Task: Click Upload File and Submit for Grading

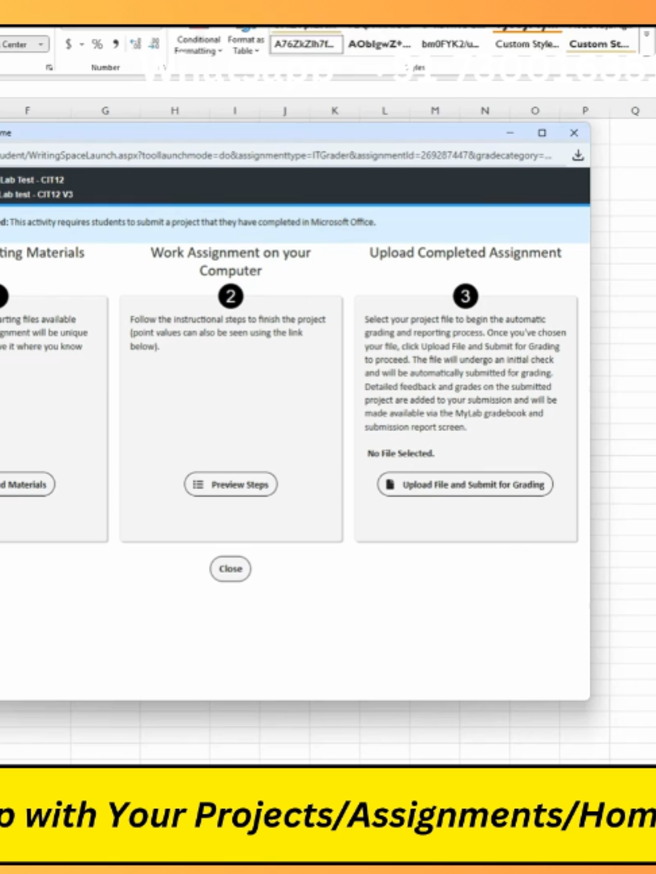Action: 465,484
